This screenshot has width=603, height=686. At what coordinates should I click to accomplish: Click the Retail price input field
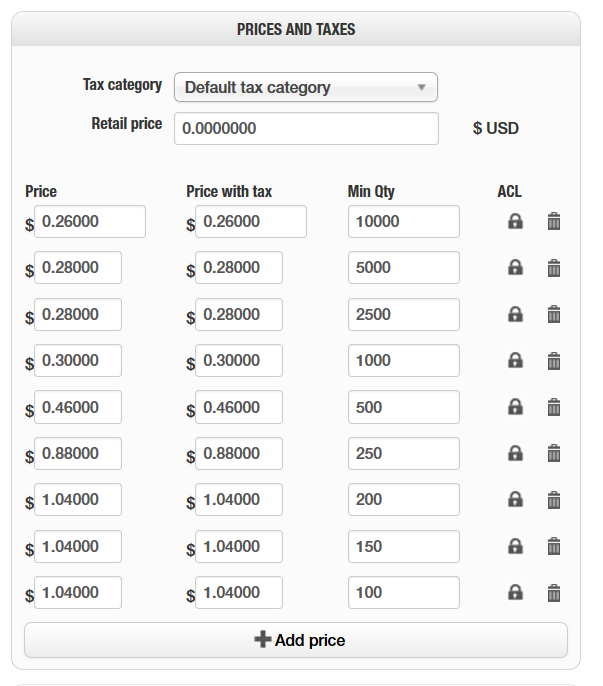tap(306, 128)
